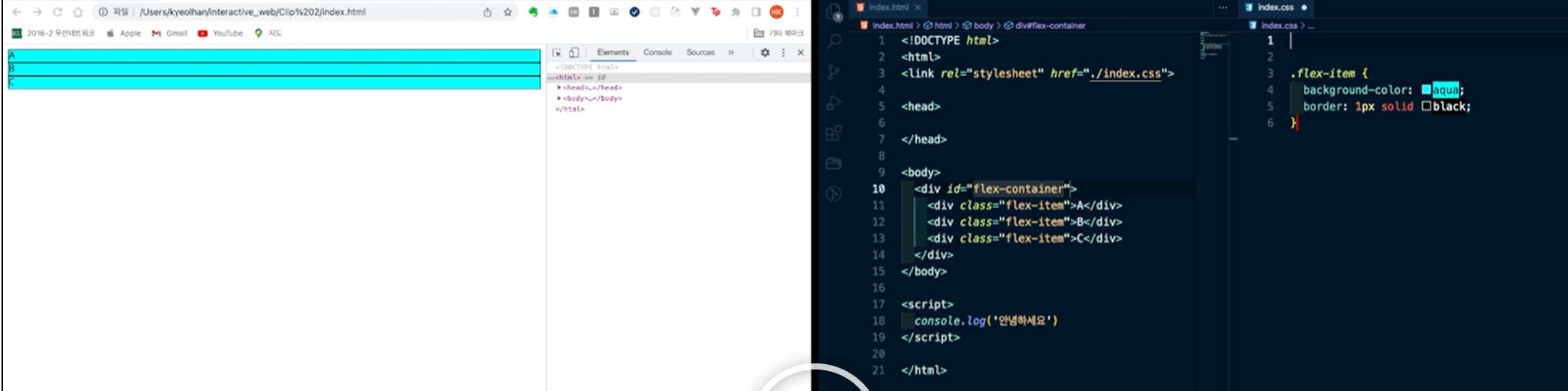Expand the head node in DevTools
The height and width of the screenshot is (391, 1568).
click(x=559, y=88)
